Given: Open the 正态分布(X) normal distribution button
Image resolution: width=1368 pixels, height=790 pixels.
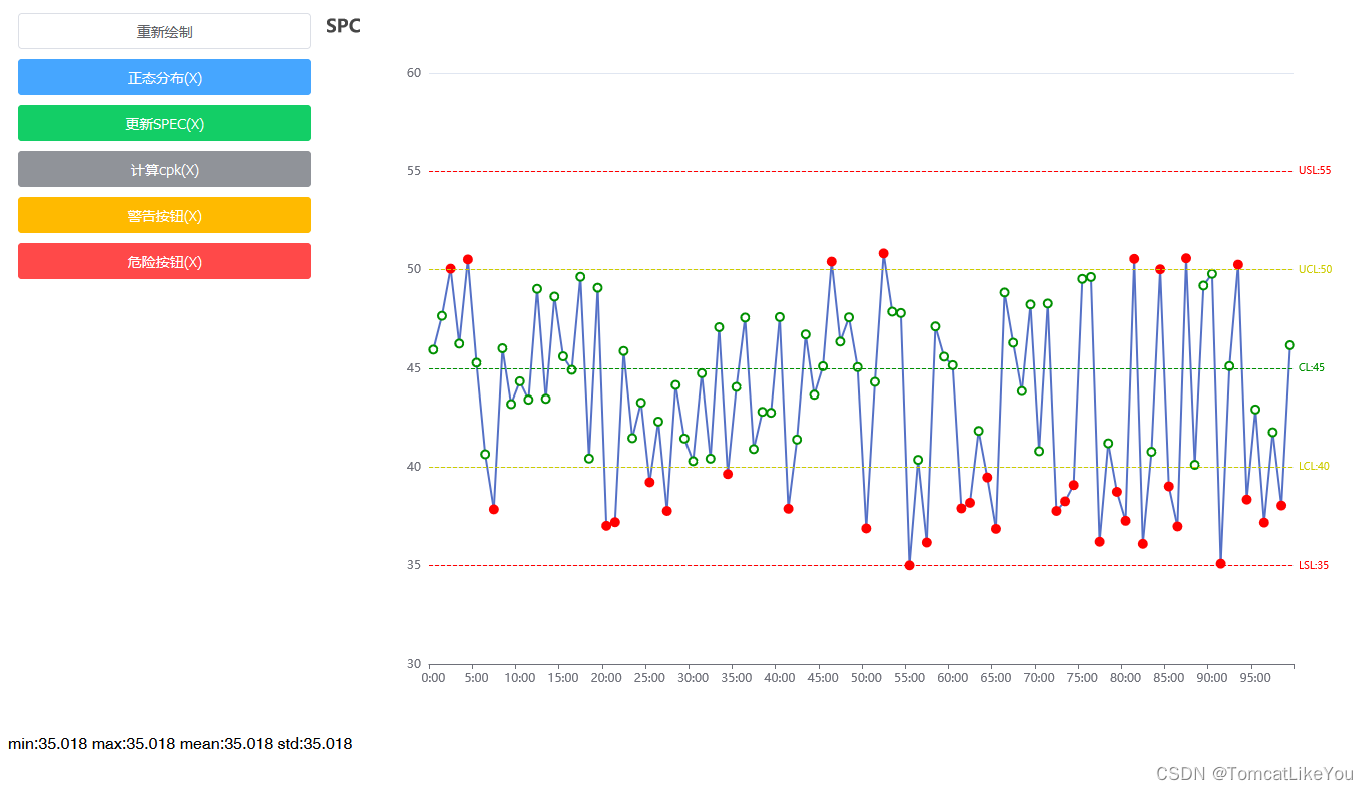Looking at the screenshot, I should pos(164,77).
